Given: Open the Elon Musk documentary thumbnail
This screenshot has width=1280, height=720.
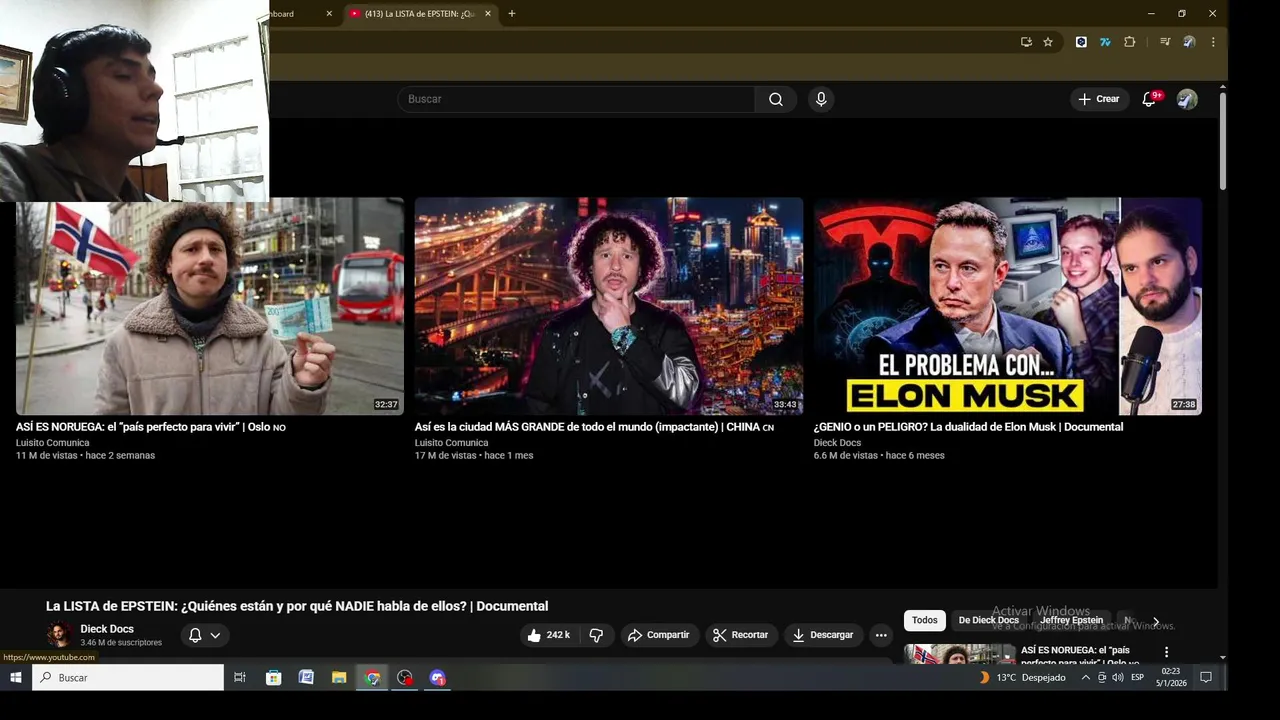Looking at the screenshot, I should point(1008,306).
